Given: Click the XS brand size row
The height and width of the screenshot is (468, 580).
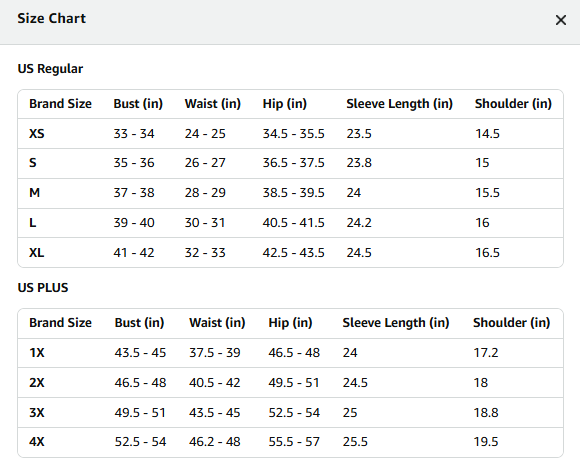Looking at the screenshot, I should [290, 134].
